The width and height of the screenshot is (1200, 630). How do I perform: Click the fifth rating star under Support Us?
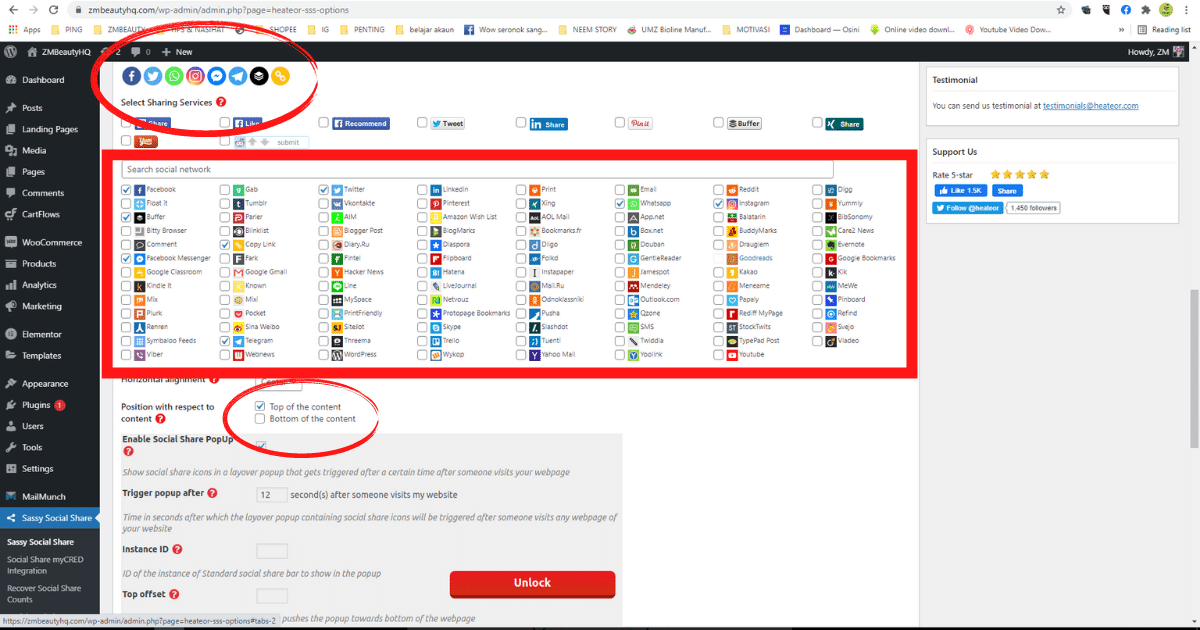click(x=1043, y=173)
